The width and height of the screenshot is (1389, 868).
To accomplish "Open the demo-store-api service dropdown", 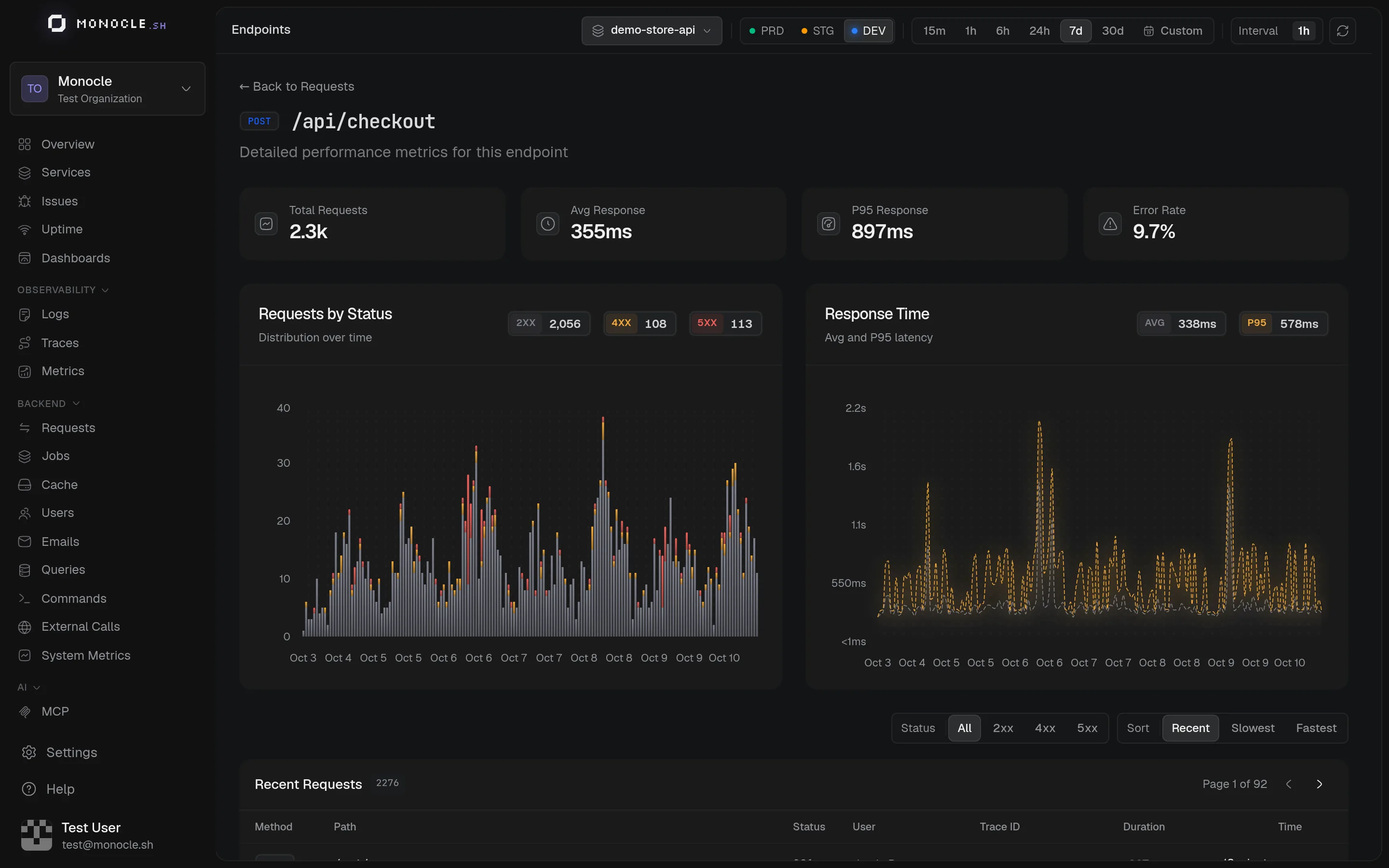I will [x=652, y=30].
